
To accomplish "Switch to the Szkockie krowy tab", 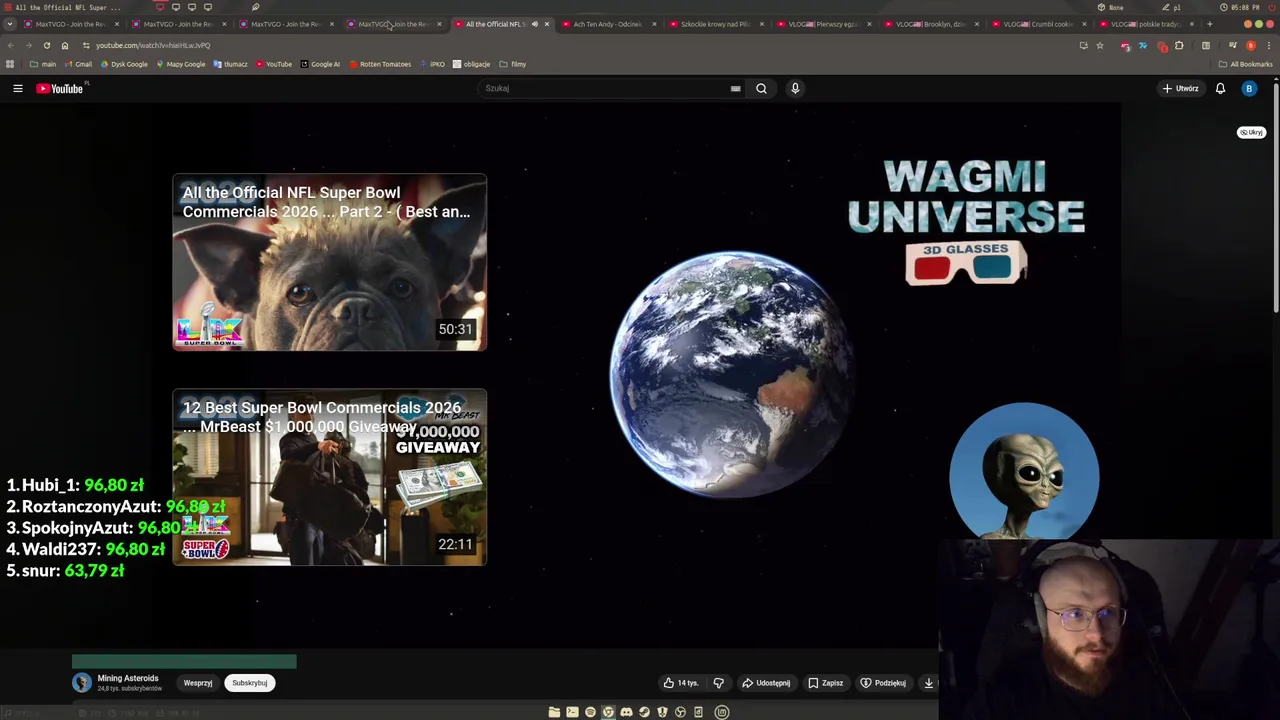I will click(714, 24).
